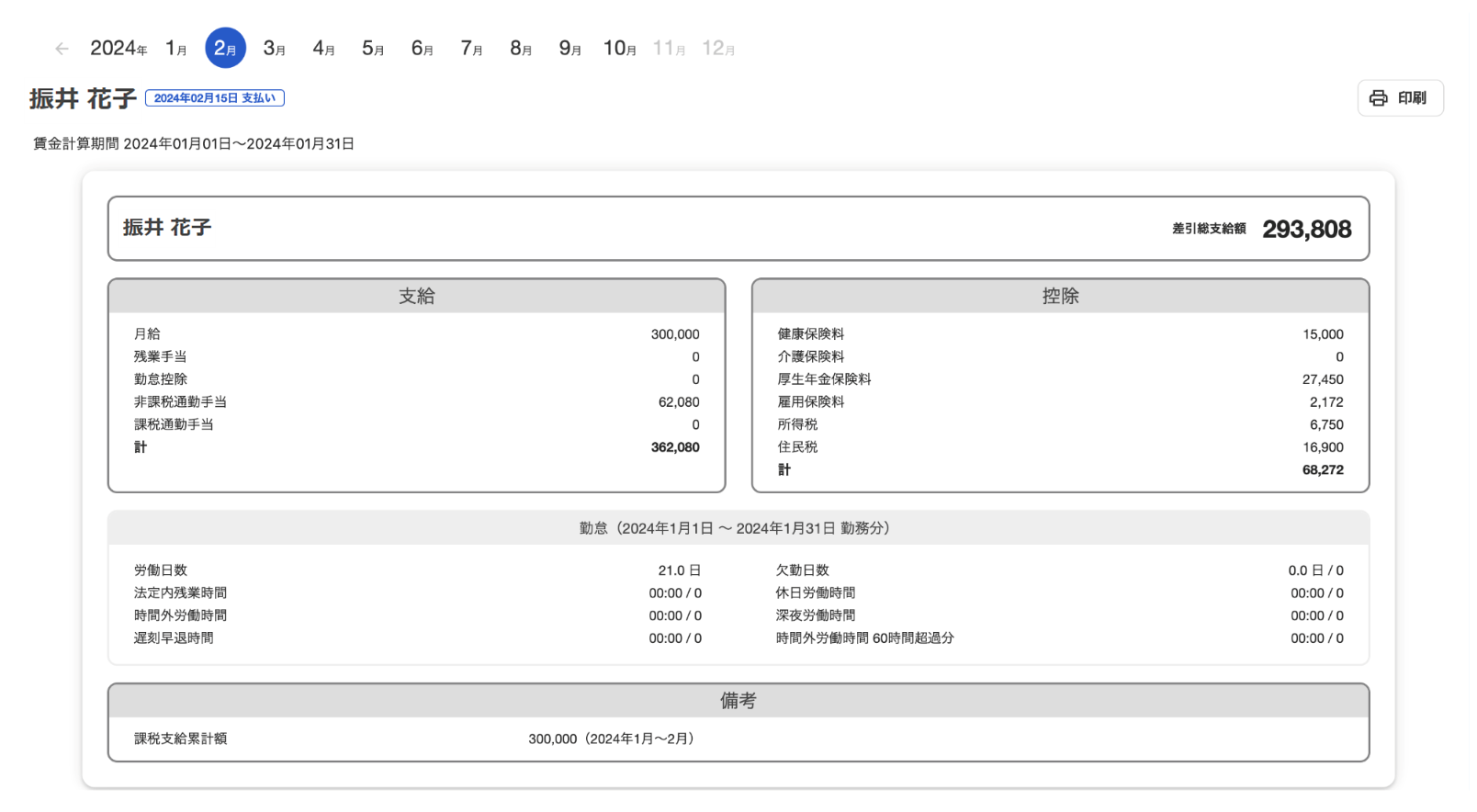Click the 厚生年金保険料 value 27,450
This screenshot has height=812, width=1477.
pyautogui.click(x=1323, y=379)
